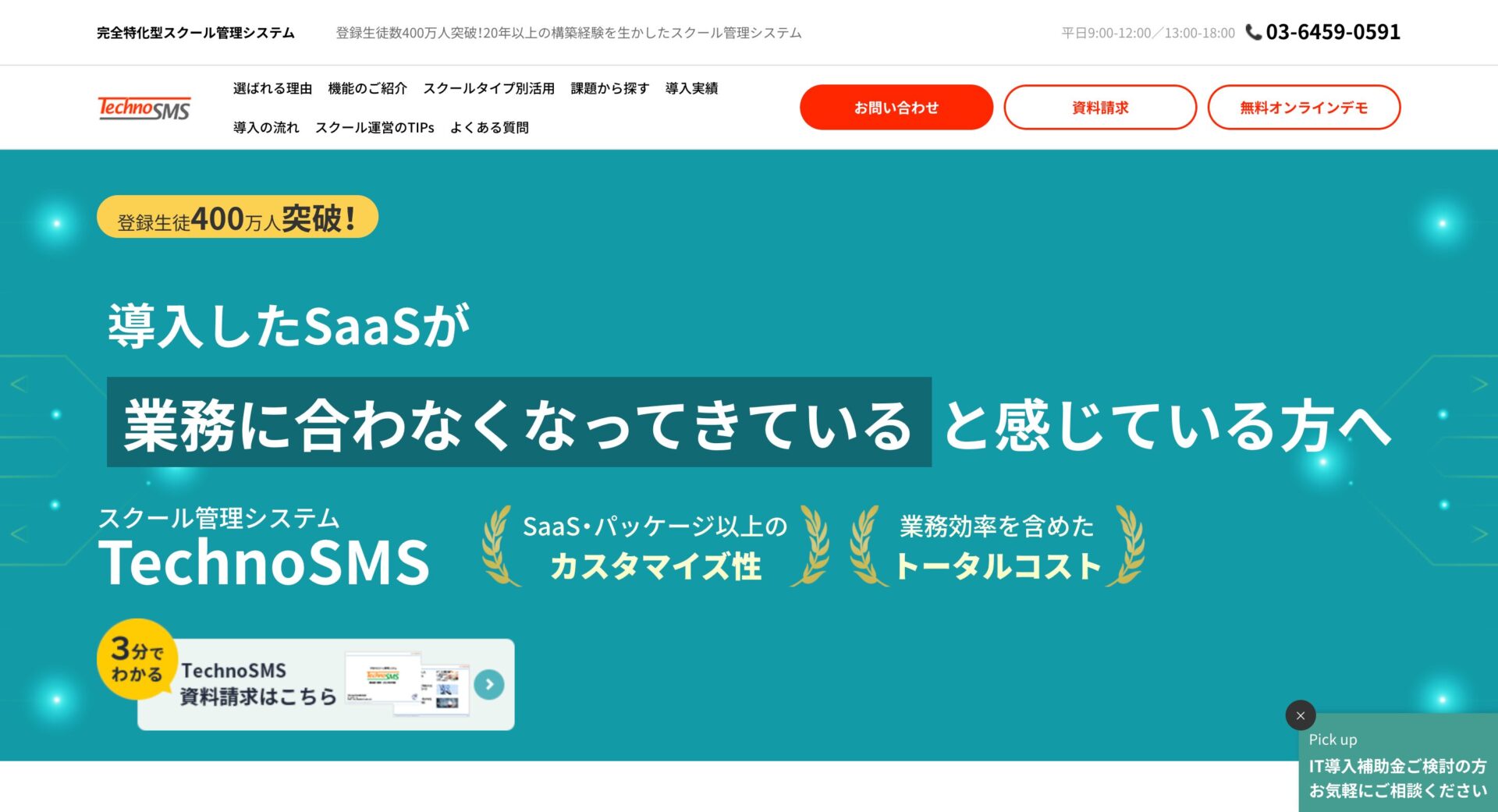
Task: Click the 資料請求 button
Action: click(1100, 108)
